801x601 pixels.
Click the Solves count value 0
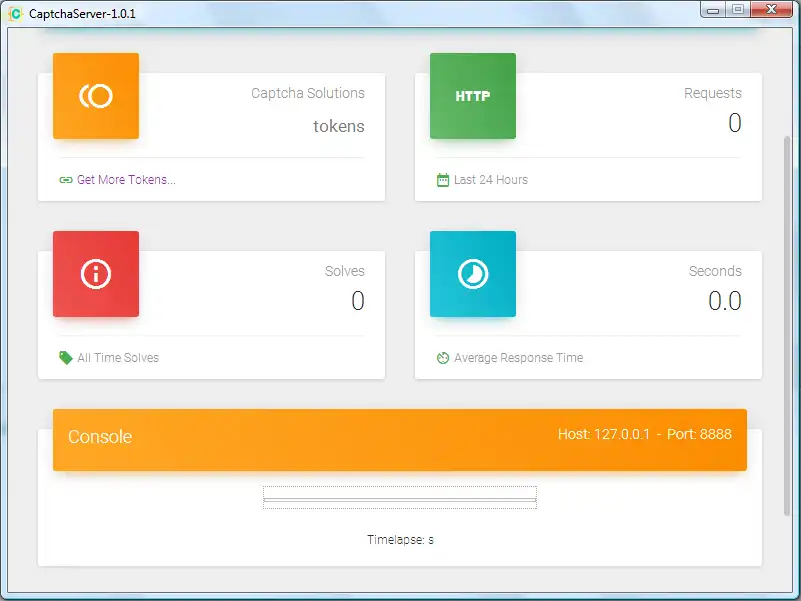click(x=358, y=300)
